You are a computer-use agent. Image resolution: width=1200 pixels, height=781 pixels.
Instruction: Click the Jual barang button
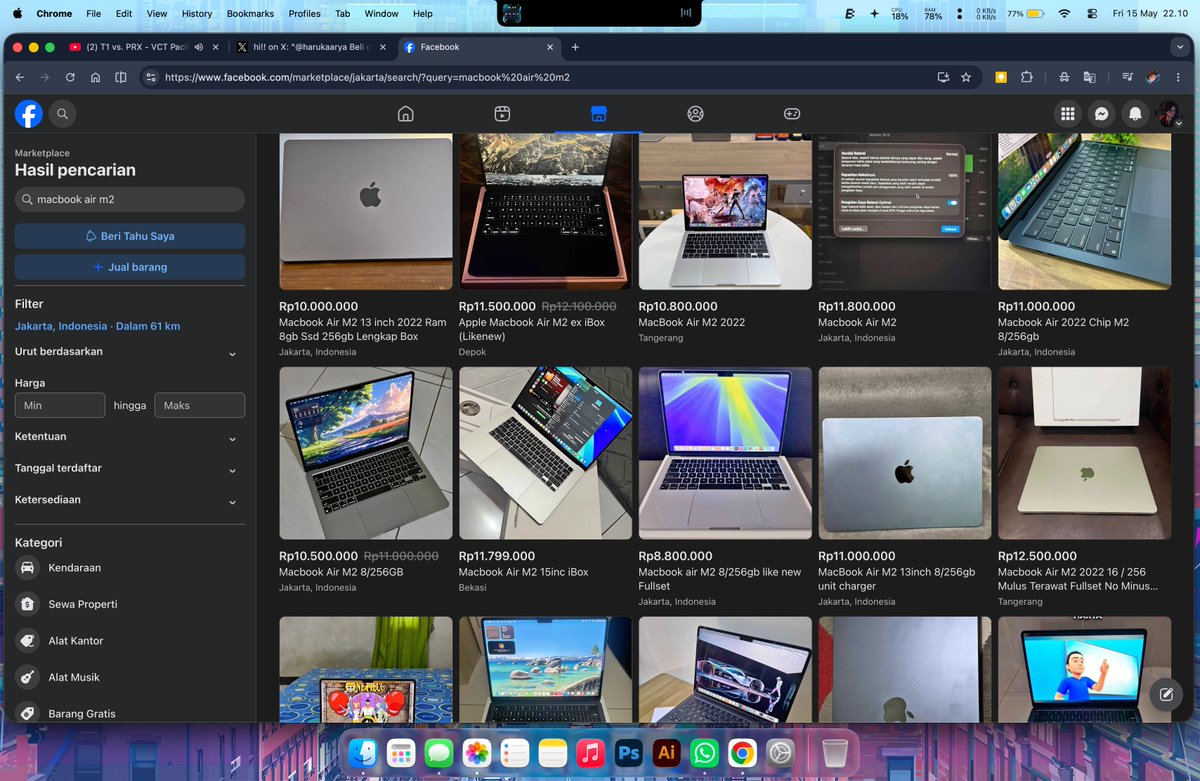(x=130, y=267)
